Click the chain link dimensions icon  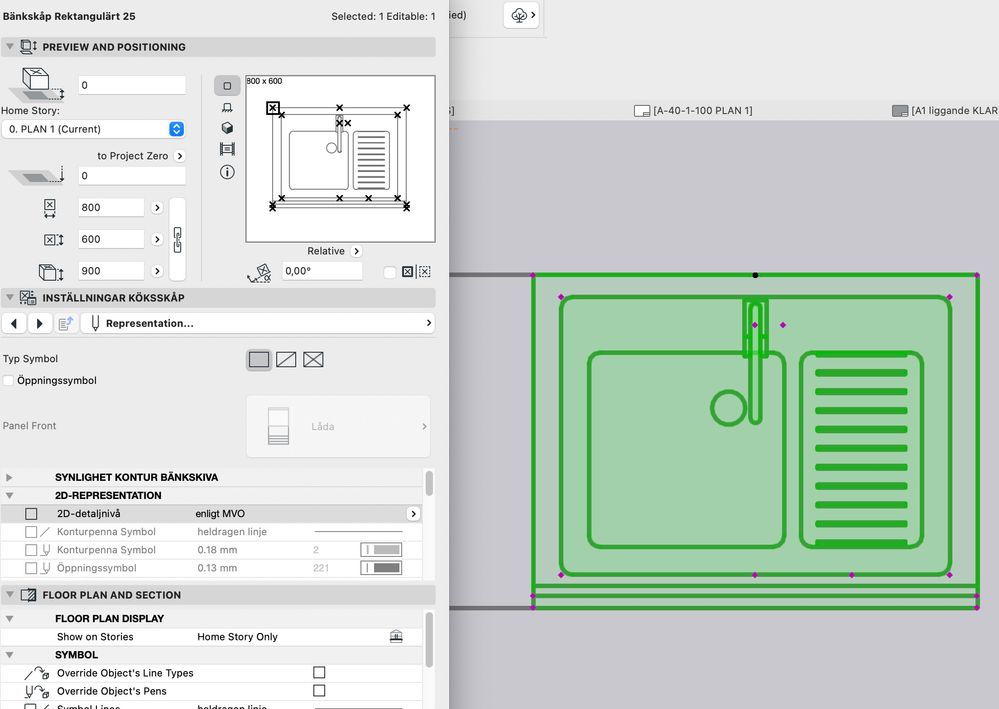coord(178,239)
